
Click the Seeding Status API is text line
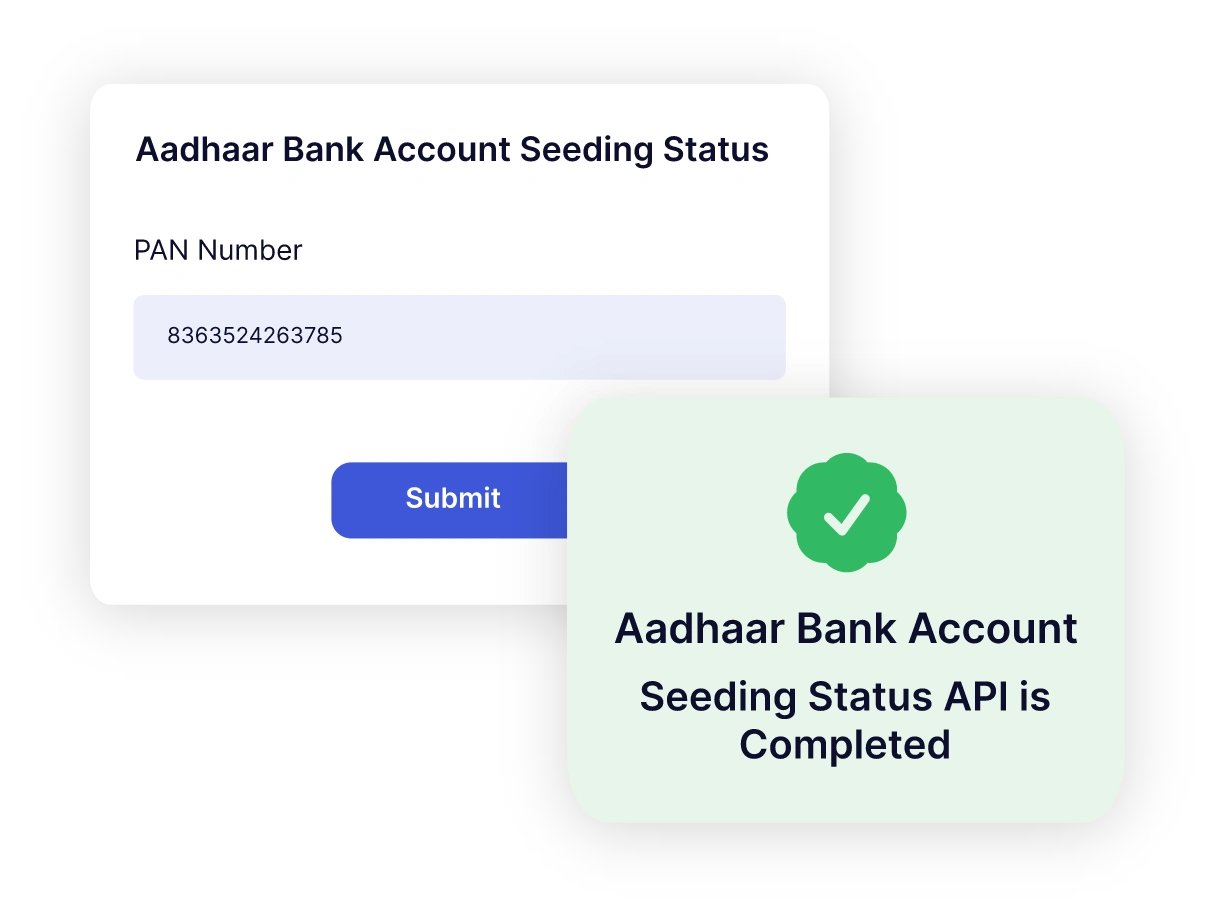(x=845, y=696)
